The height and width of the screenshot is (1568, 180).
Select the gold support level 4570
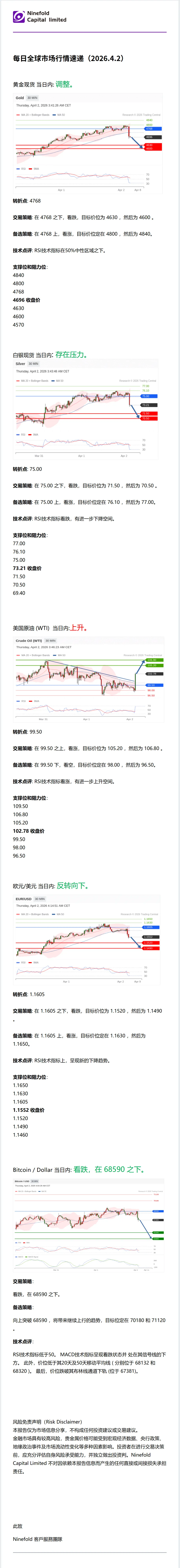[x=19, y=325]
